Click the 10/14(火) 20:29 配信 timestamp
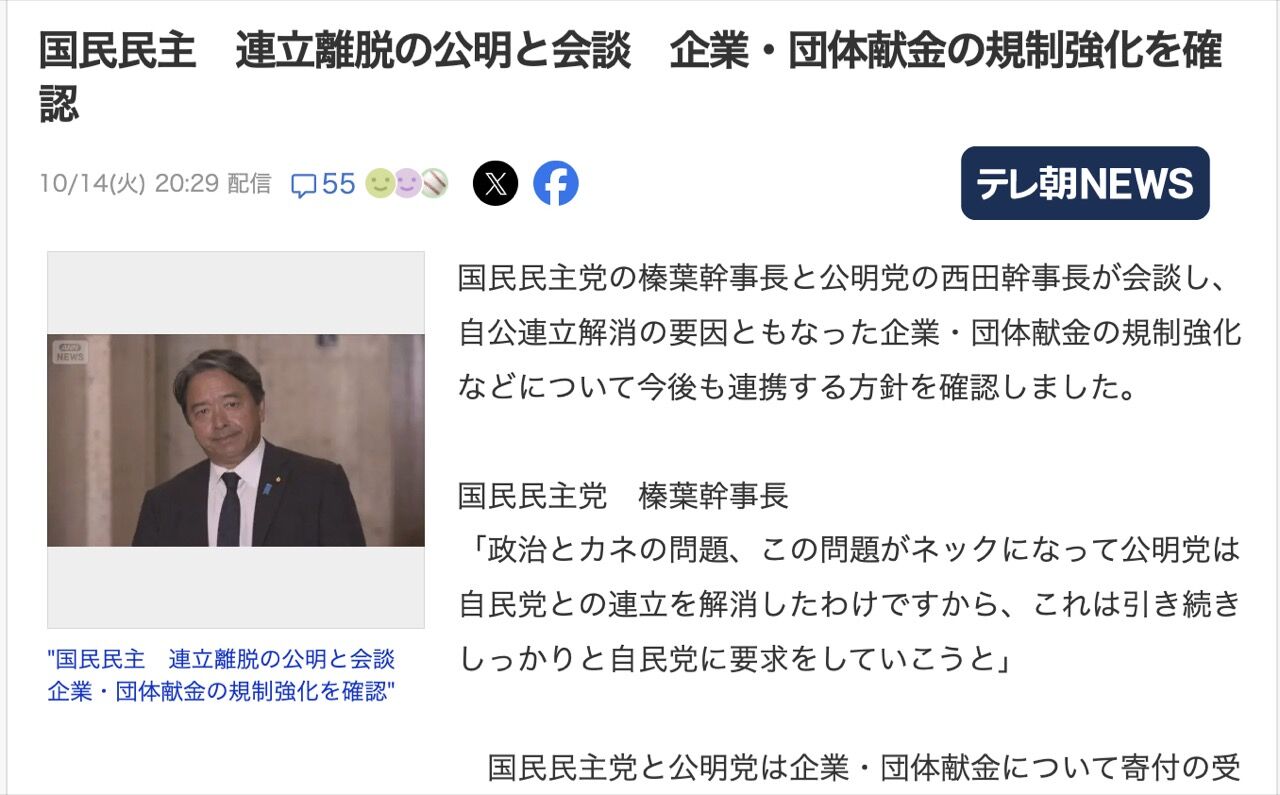The height and width of the screenshot is (795, 1280). [x=155, y=184]
